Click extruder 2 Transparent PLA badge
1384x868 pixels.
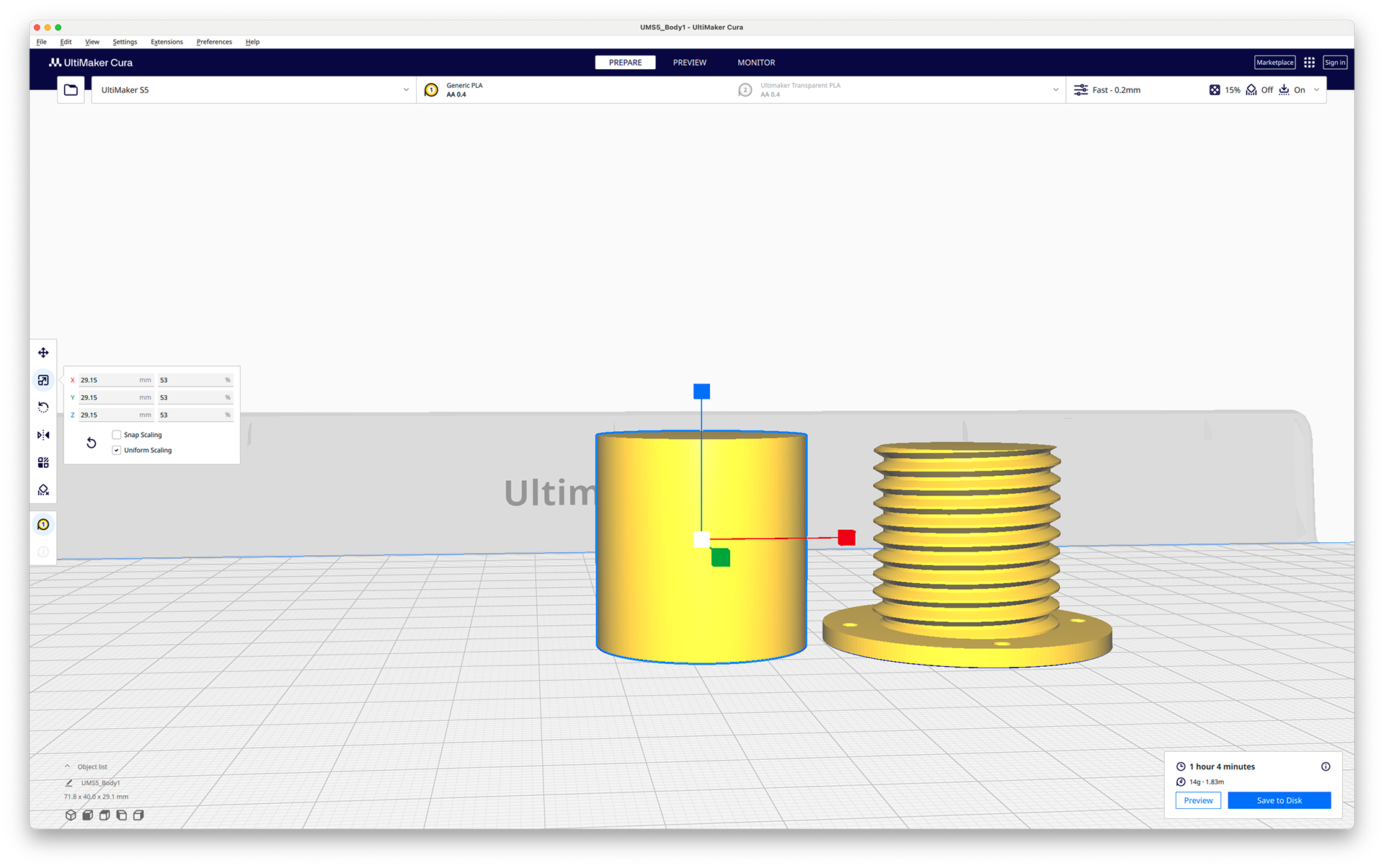point(745,90)
